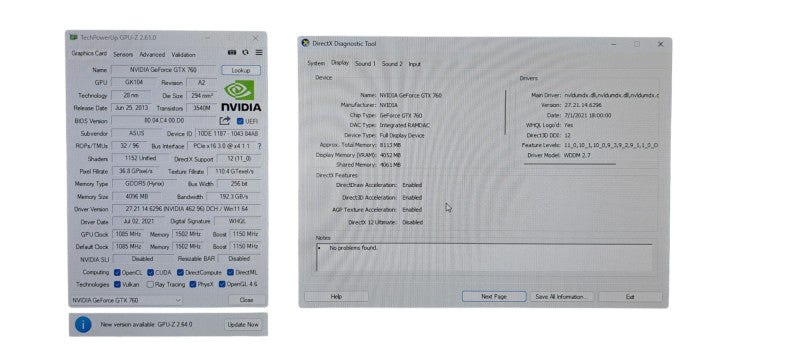Click the Bus Interface question mark icon
Image resolution: width=800 pixels, height=360 pixels.
[259, 146]
